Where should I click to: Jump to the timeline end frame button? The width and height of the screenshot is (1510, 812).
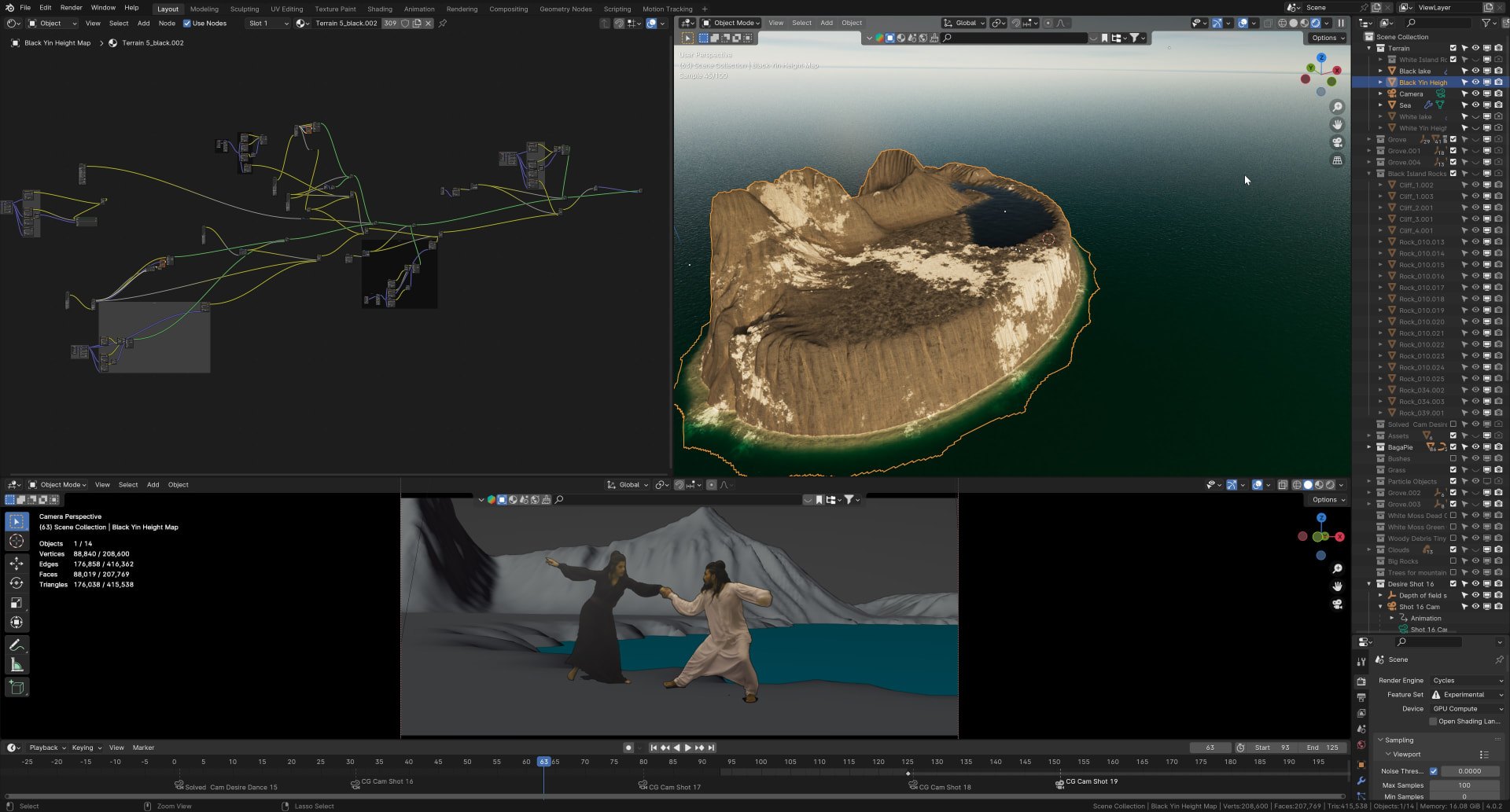pyautogui.click(x=711, y=748)
